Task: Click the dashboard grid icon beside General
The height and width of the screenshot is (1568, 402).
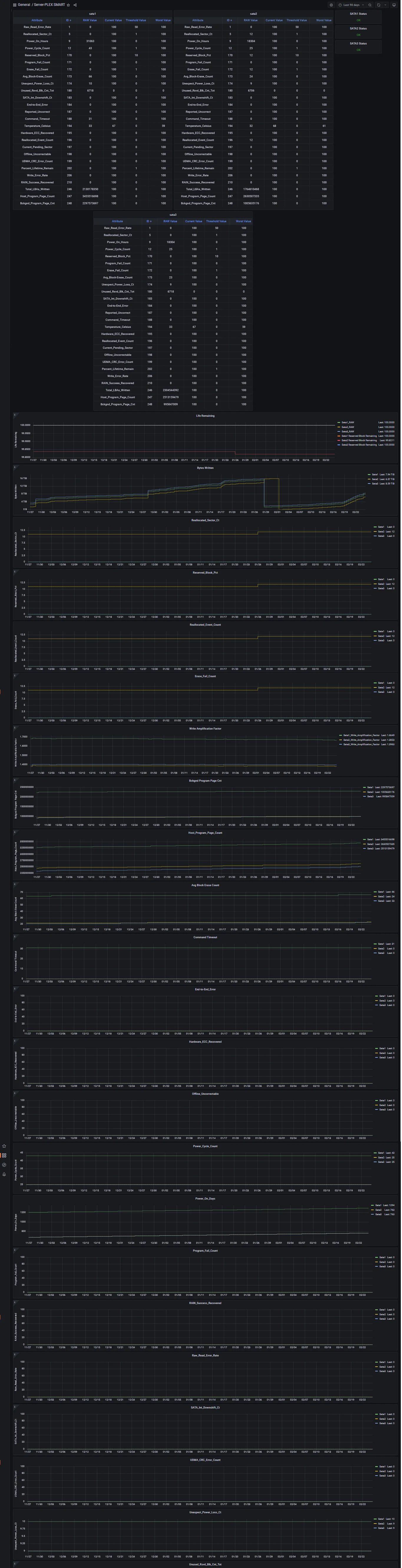Action: (15, 5)
